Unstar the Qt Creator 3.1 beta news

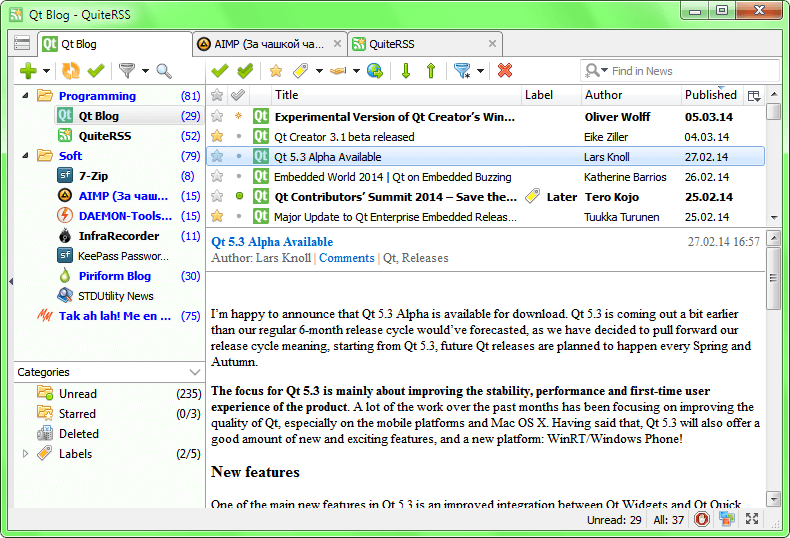[x=217, y=137]
